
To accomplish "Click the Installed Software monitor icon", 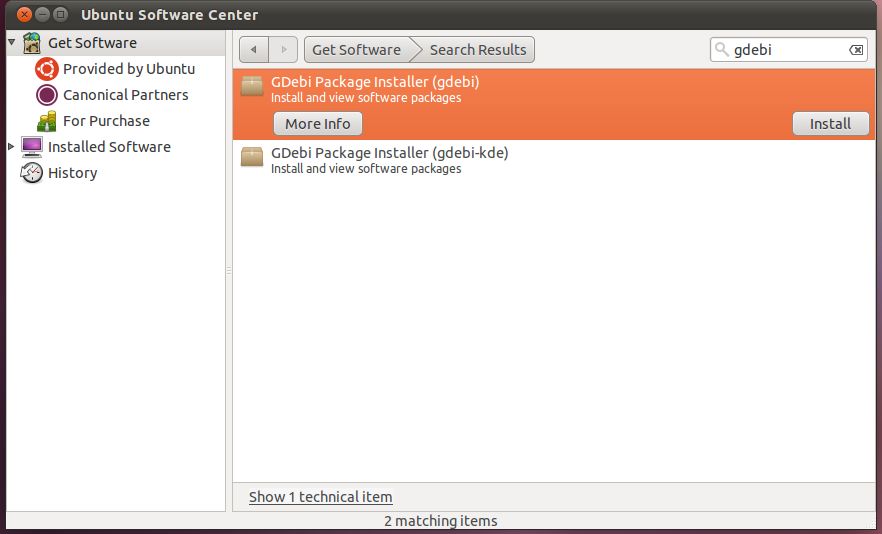I will (x=32, y=147).
